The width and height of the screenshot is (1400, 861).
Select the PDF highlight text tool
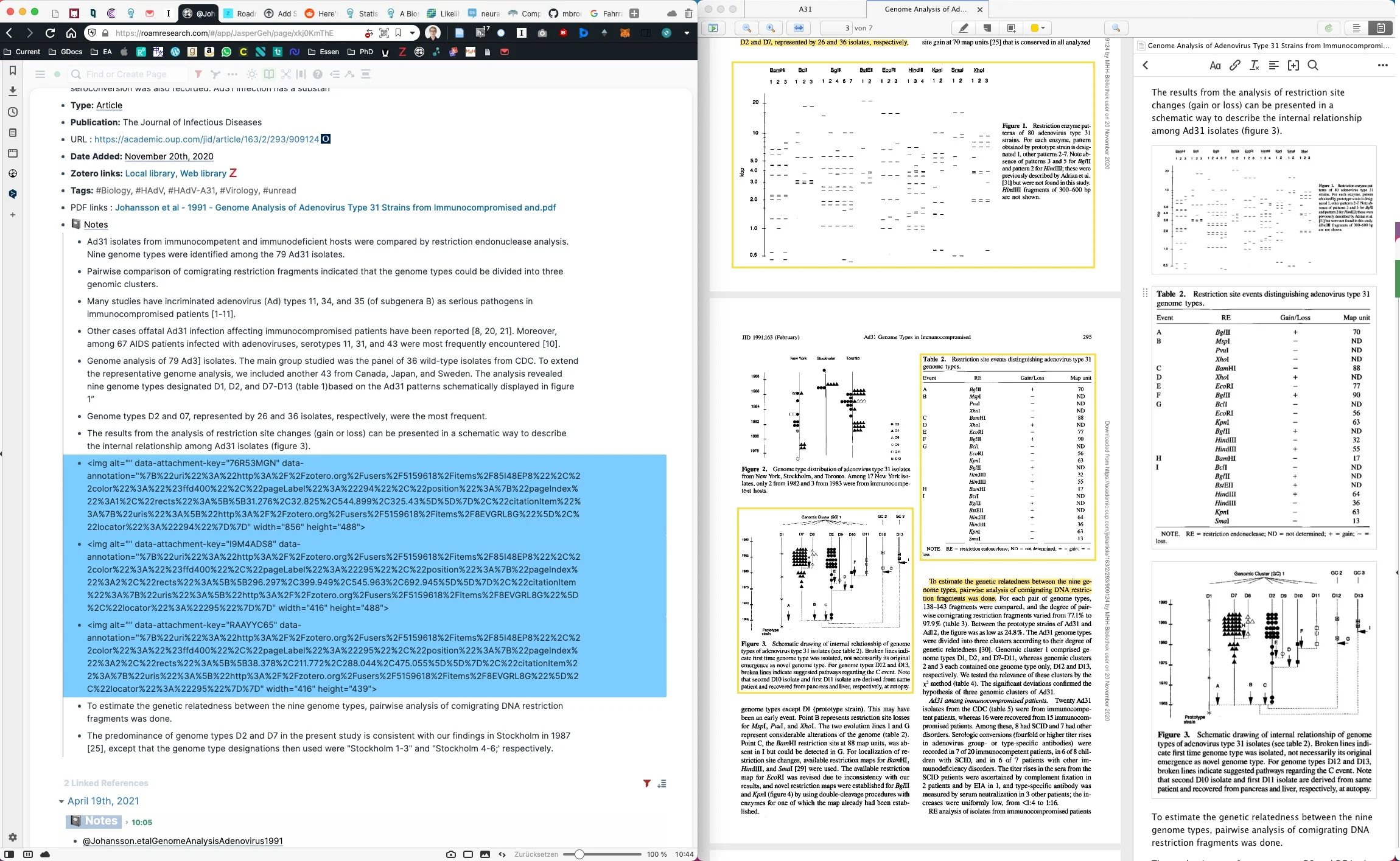964,28
